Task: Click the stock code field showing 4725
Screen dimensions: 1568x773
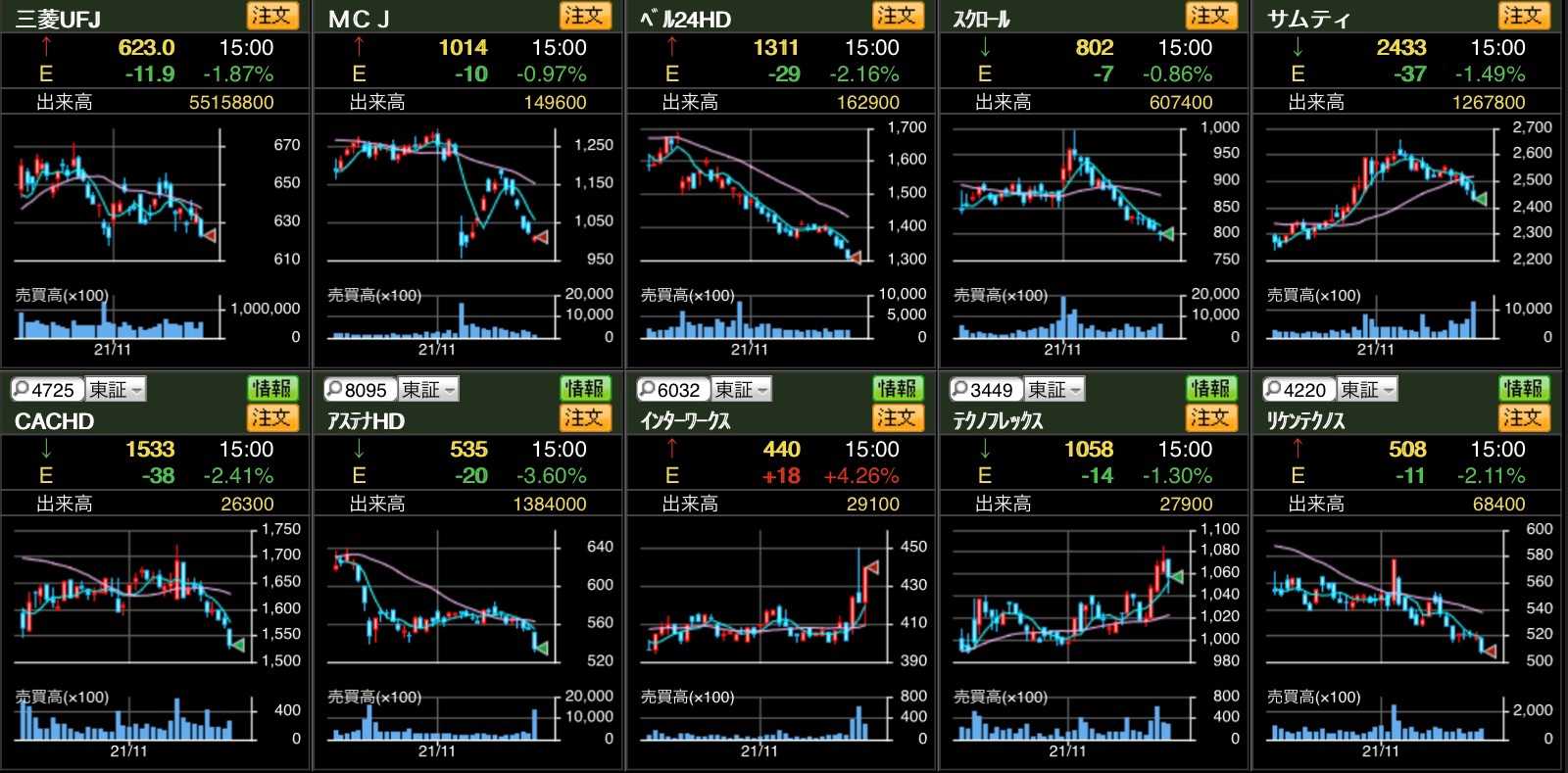Action: point(47,390)
